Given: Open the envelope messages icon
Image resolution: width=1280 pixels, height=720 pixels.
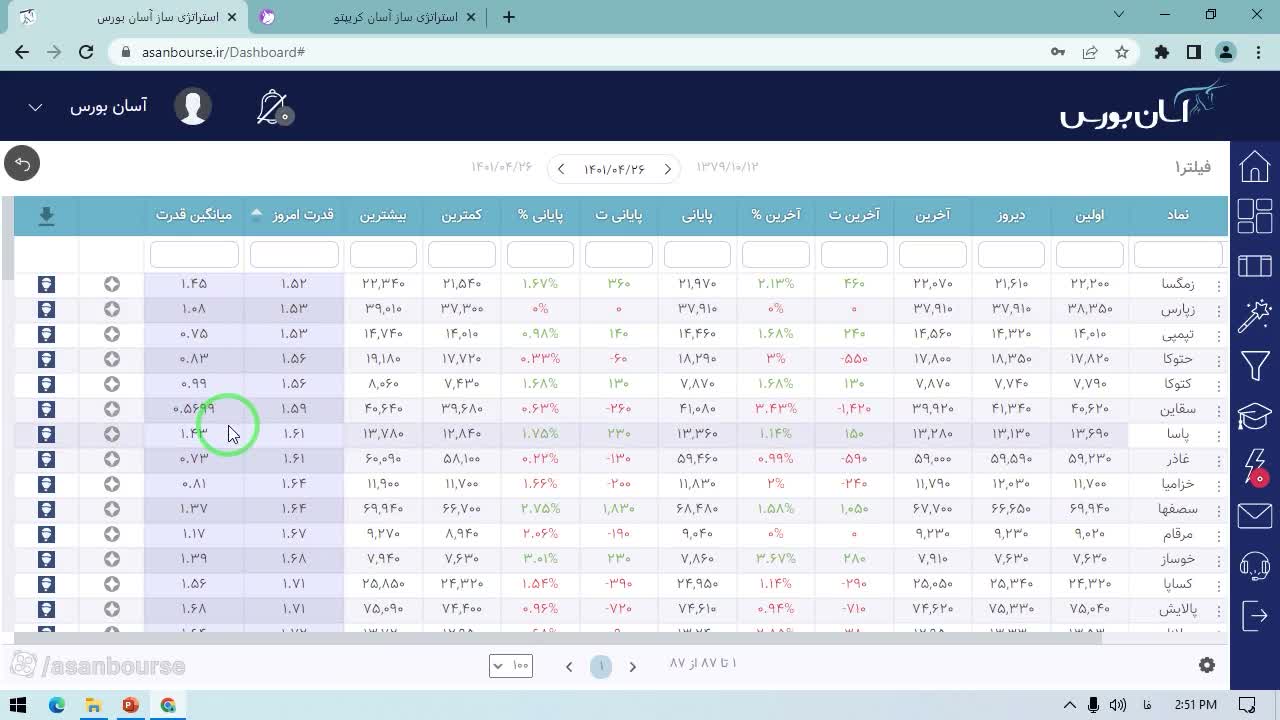Looking at the screenshot, I should click(x=1254, y=516).
